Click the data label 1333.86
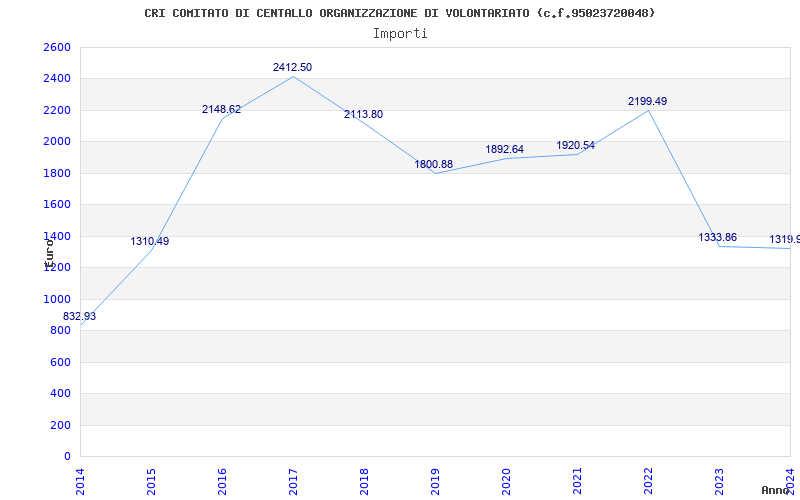 coord(717,237)
